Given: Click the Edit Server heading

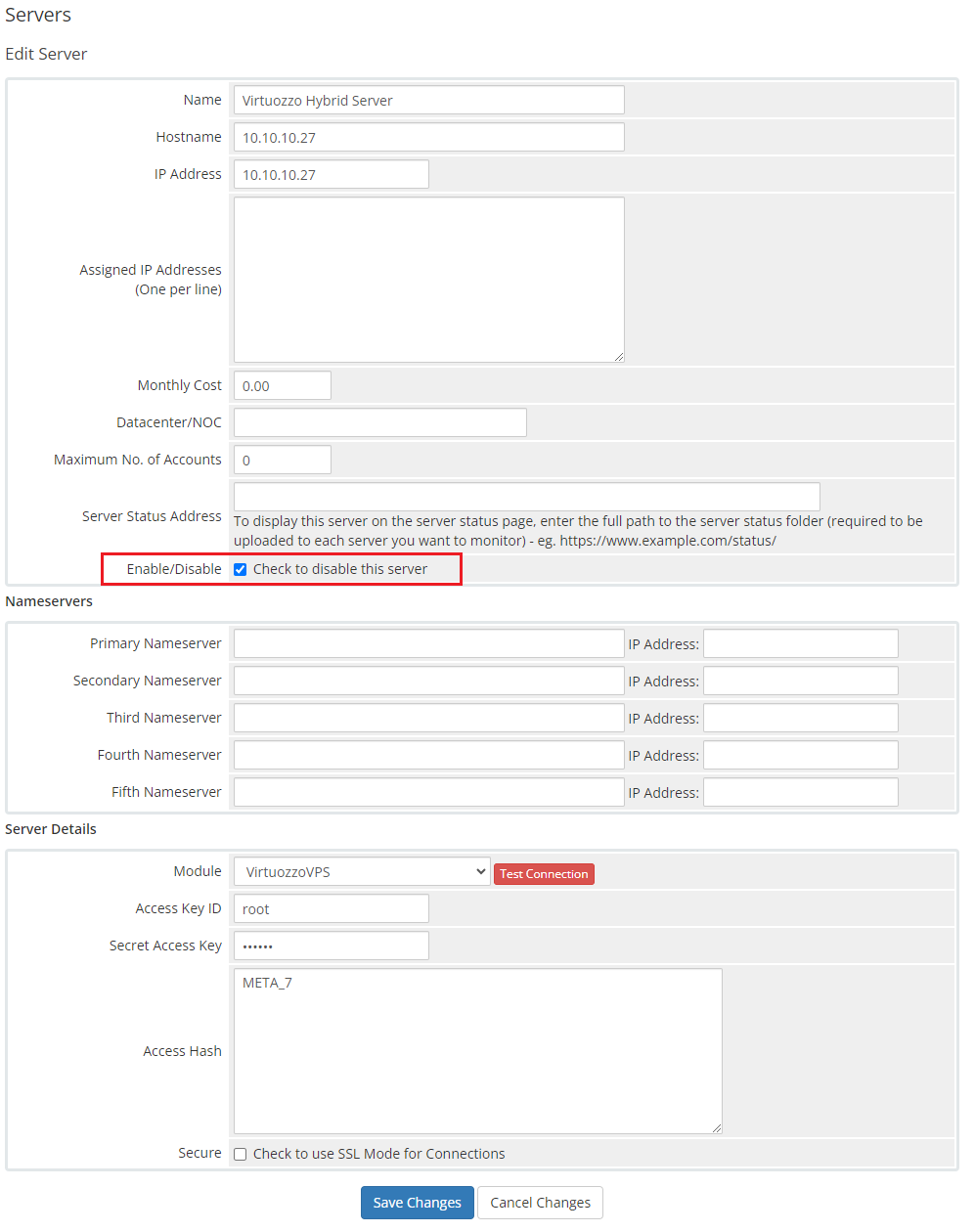Looking at the screenshot, I should pos(46,54).
